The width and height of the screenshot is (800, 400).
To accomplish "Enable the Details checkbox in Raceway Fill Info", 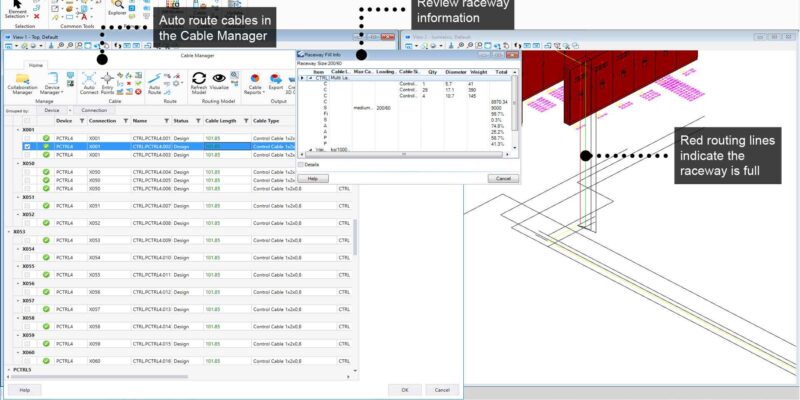I will 302,164.
